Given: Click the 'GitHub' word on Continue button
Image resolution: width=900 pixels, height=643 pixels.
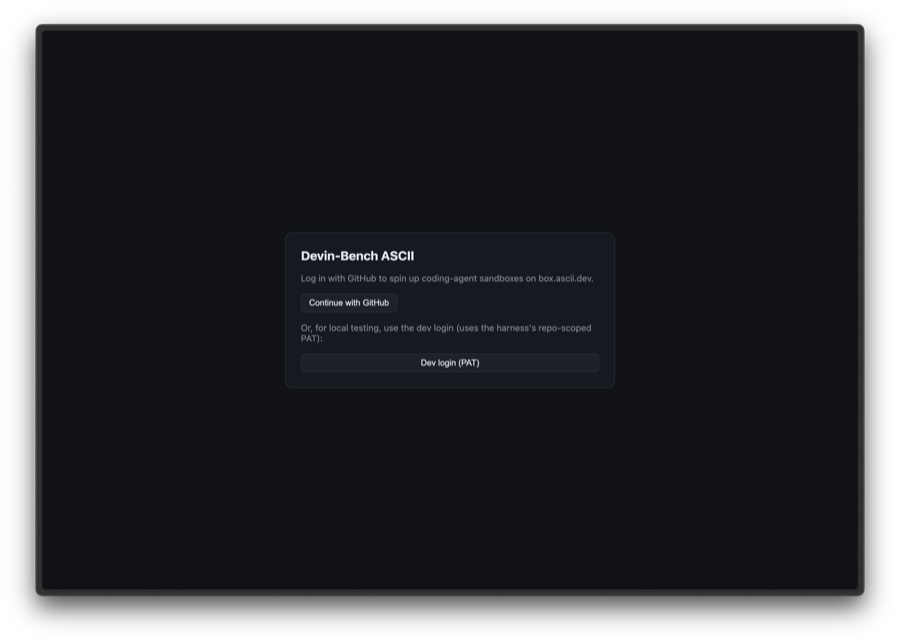Looking at the screenshot, I should coord(376,303).
